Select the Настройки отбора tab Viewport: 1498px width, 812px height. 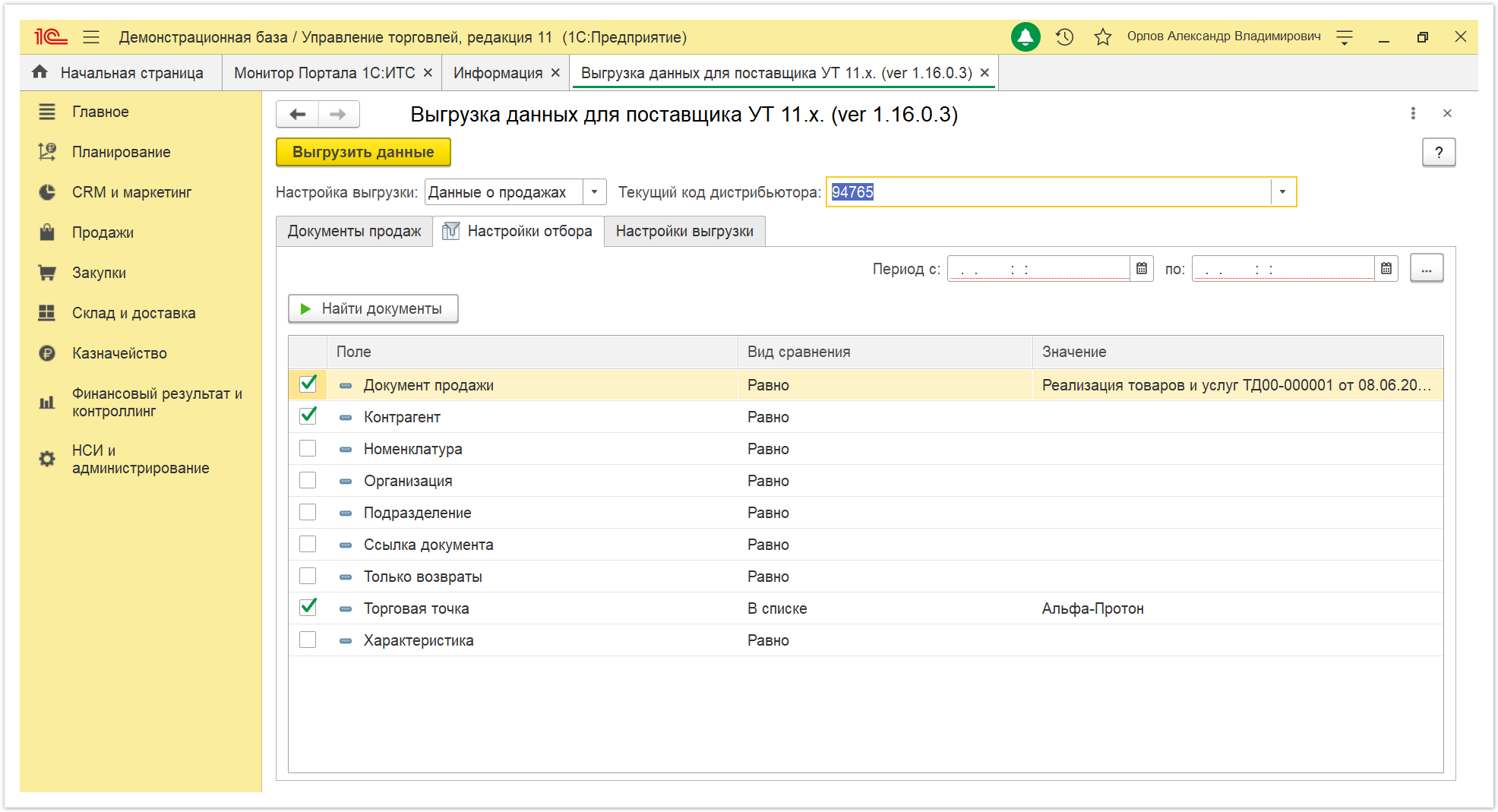coord(518,231)
